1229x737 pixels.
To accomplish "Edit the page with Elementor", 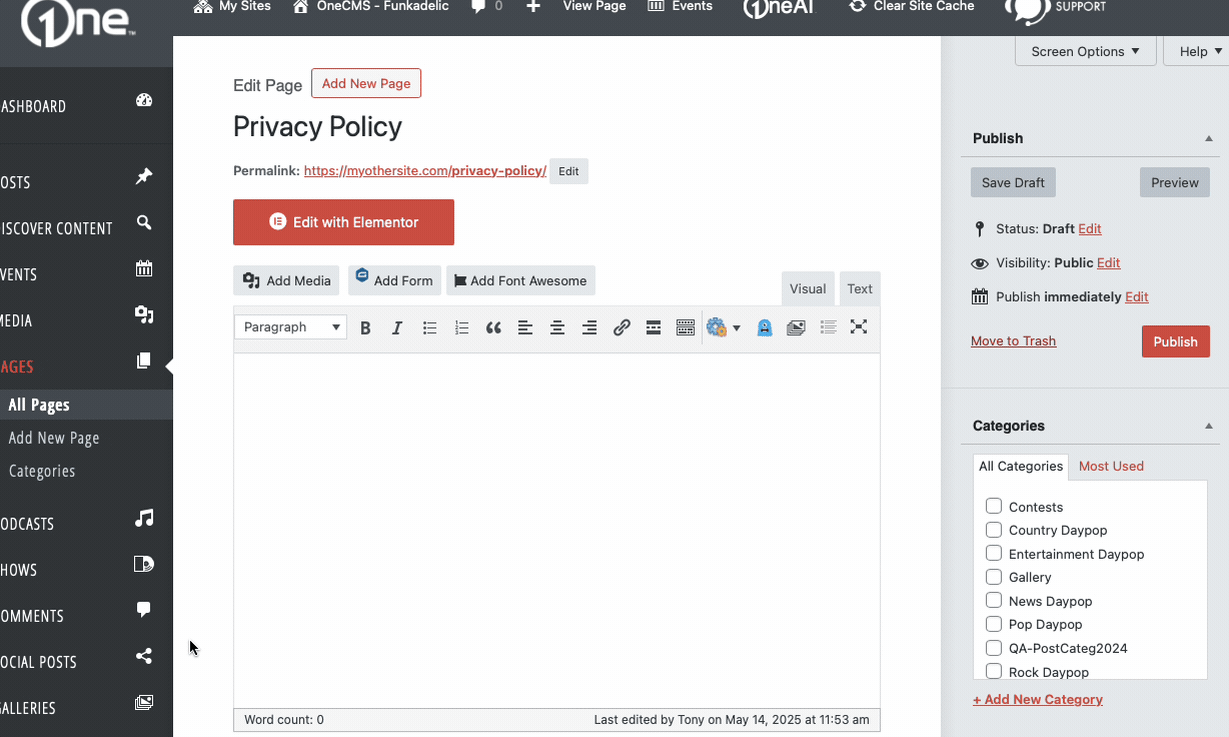I will [x=343, y=222].
